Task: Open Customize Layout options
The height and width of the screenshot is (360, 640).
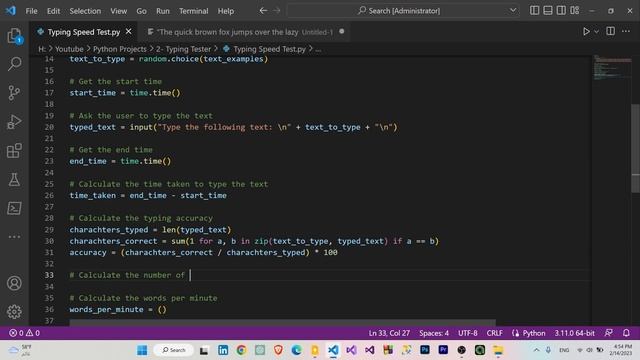Action: point(575,11)
